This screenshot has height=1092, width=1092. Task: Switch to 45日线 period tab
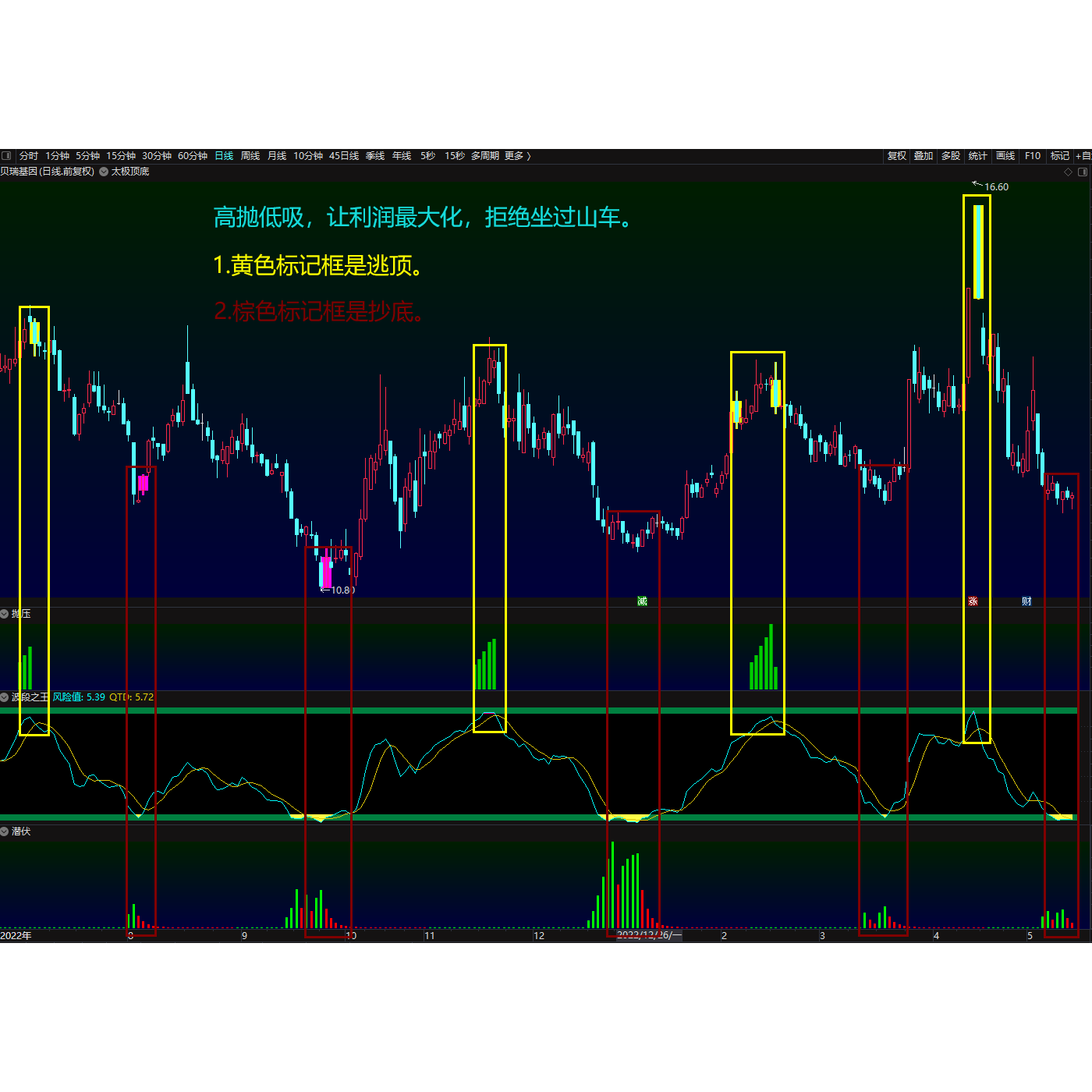pyautogui.click(x=344, y=156)
